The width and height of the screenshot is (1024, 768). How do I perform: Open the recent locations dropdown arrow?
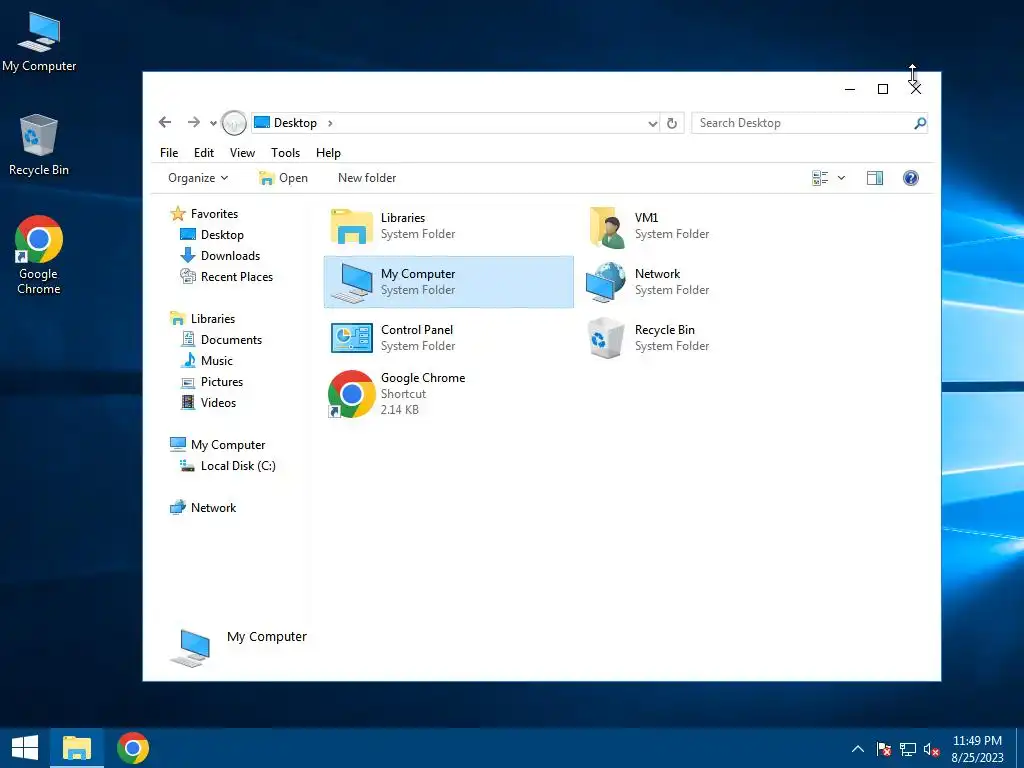(213, 123)
